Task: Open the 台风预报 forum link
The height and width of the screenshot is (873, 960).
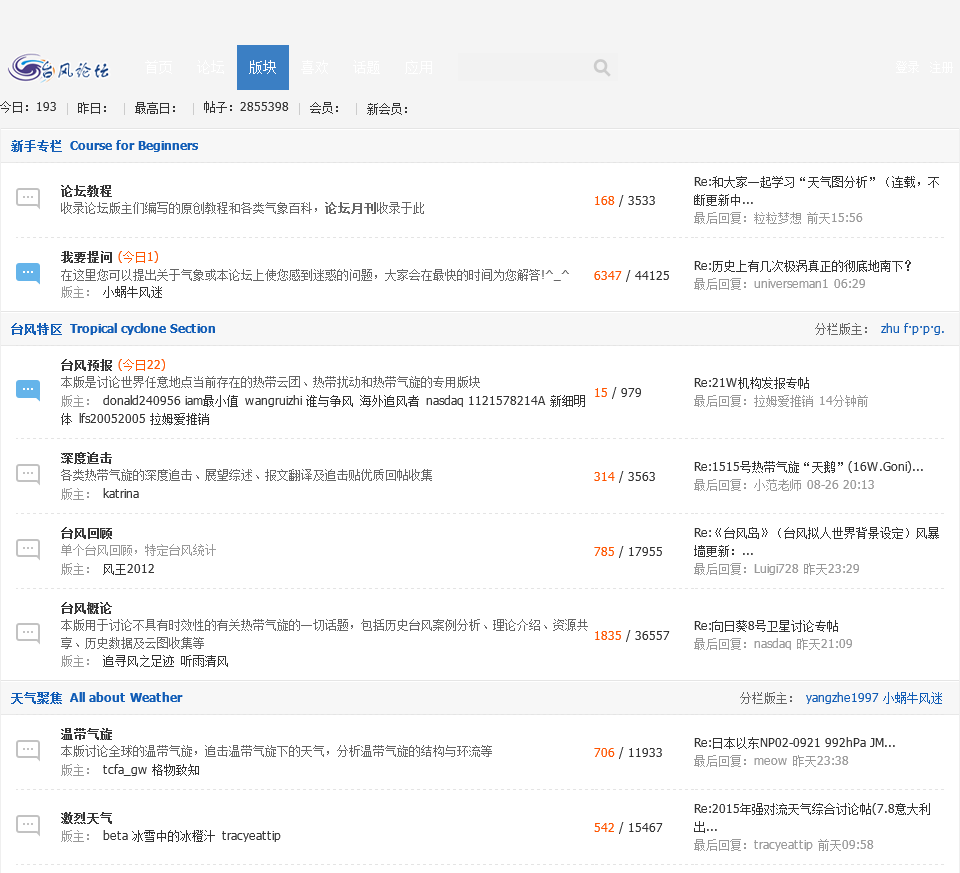Action: (x=86, y=365)
